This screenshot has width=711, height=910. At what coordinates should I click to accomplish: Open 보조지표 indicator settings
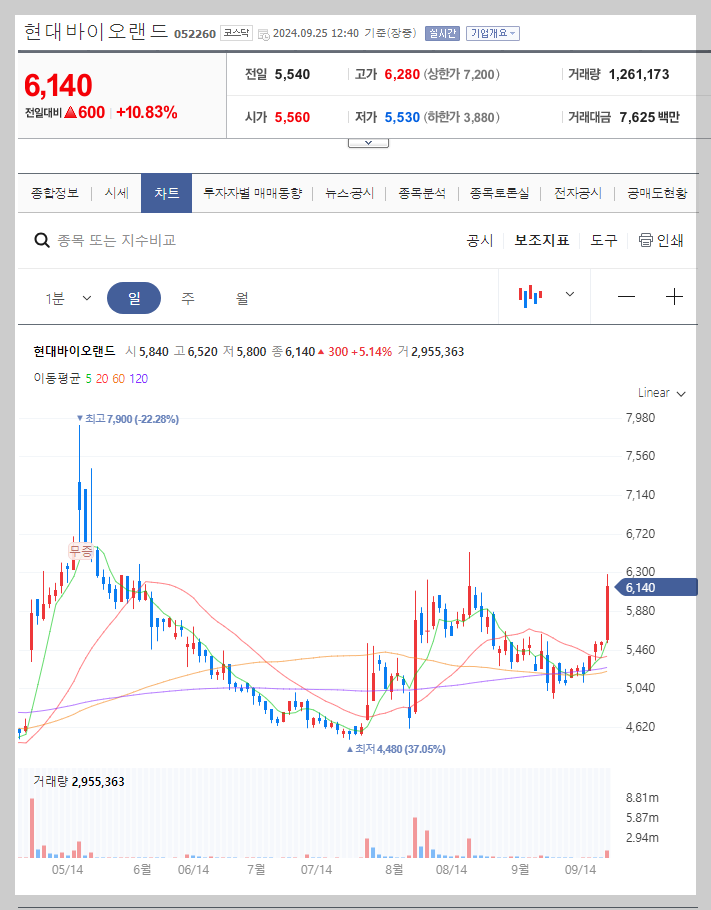point(540,240)
